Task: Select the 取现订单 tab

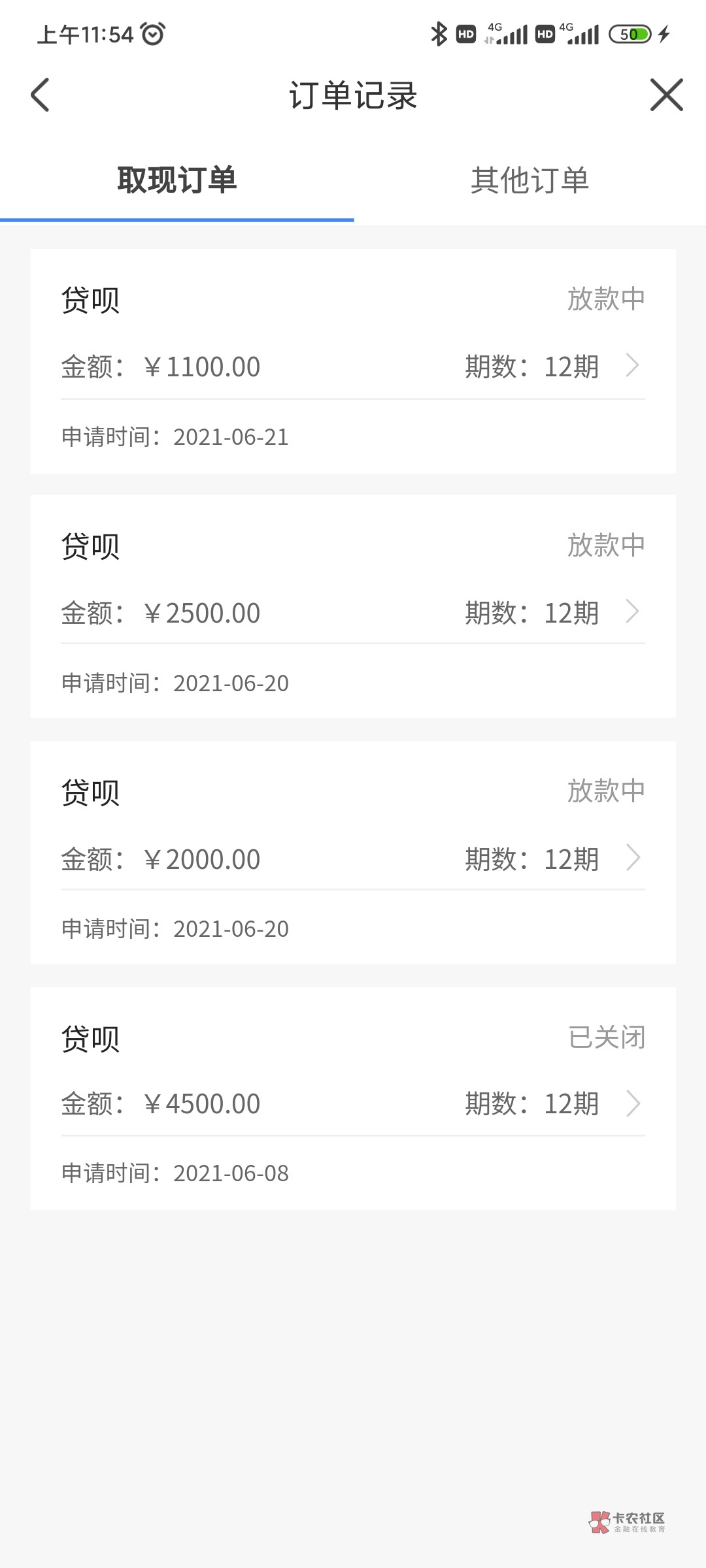Action: click(x=176, y=180)
